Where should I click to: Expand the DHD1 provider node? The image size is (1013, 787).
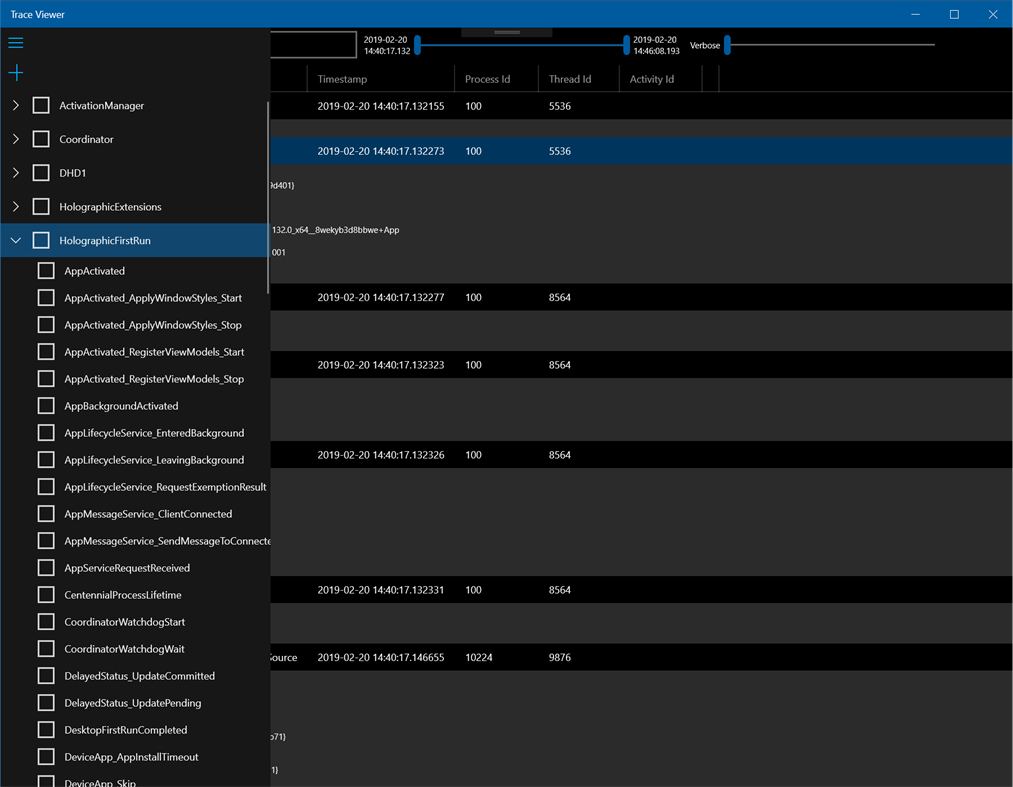[x=16, y=173]
